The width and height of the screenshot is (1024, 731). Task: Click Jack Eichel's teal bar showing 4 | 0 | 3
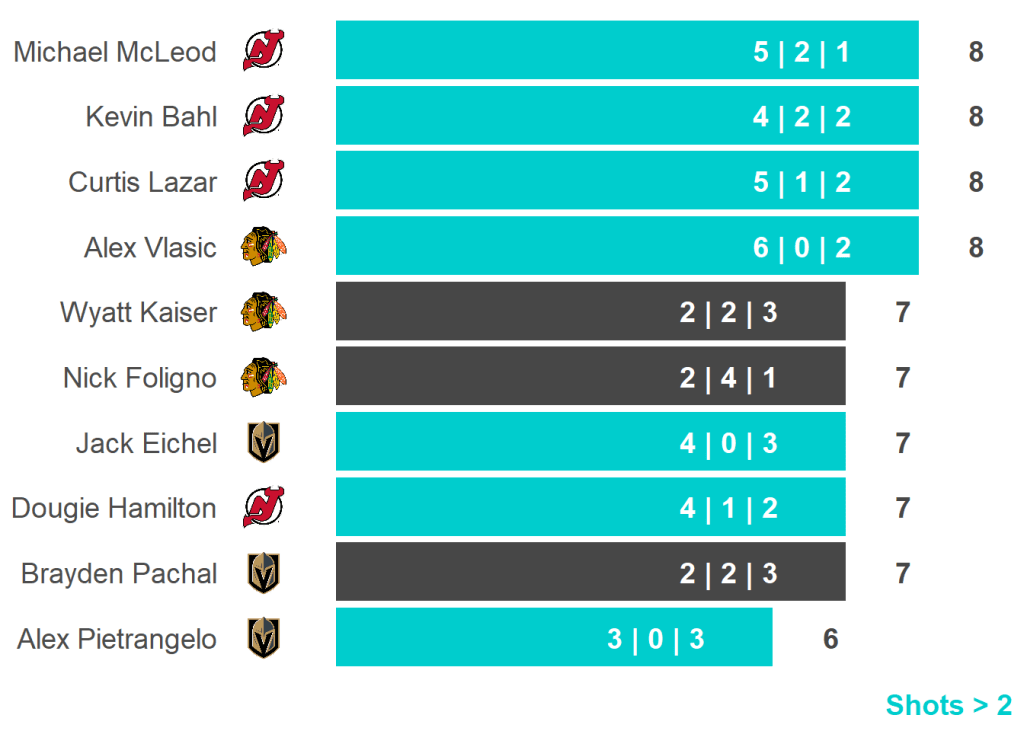[x=590, y=442]
